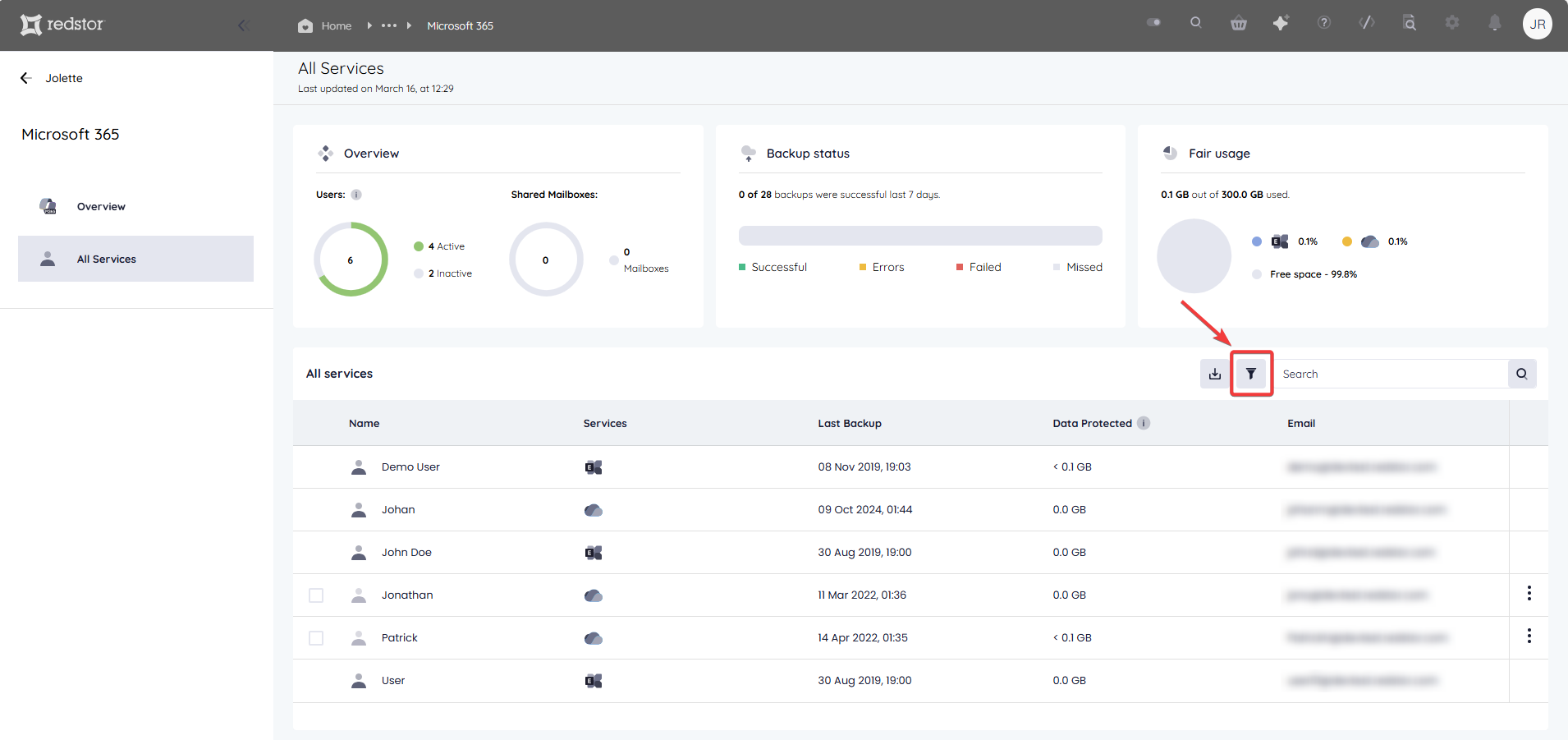1568x740 pixels.
Task: Click the OneDrive service icon for Patrick
Action: coord(594,638)
